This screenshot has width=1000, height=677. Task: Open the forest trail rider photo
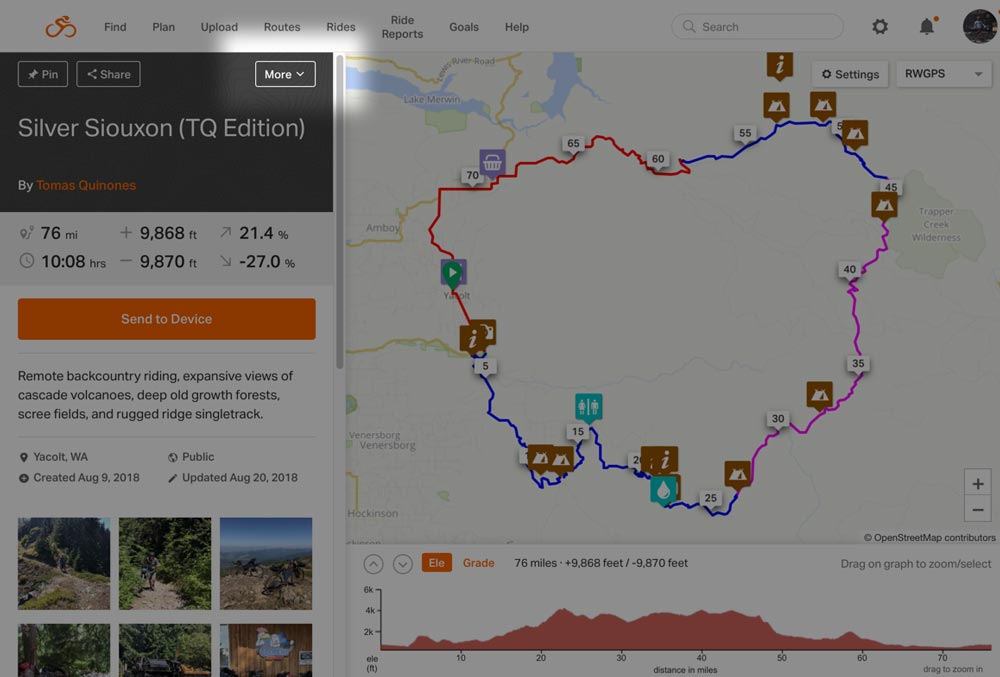pos(165,564)
